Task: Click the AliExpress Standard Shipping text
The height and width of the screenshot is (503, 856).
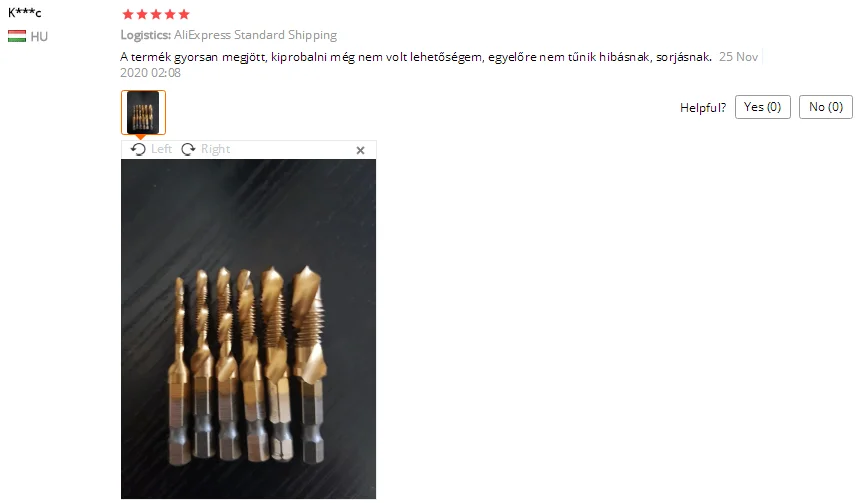Action: pos(255,35)
